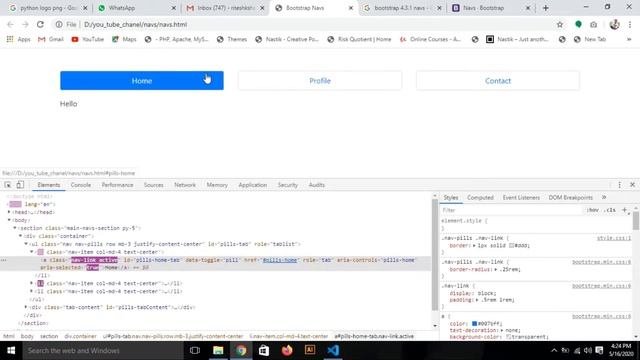Open Visual Studio Code from the taskbar
640x360 pixels.
pos(333,351)
